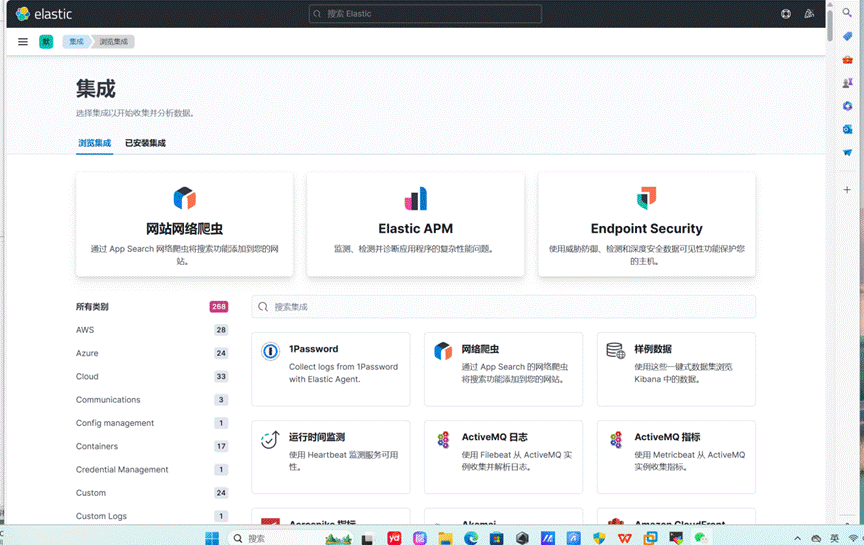
Task: Switch input method via 英 tray indicator
Action: (835, 538)
